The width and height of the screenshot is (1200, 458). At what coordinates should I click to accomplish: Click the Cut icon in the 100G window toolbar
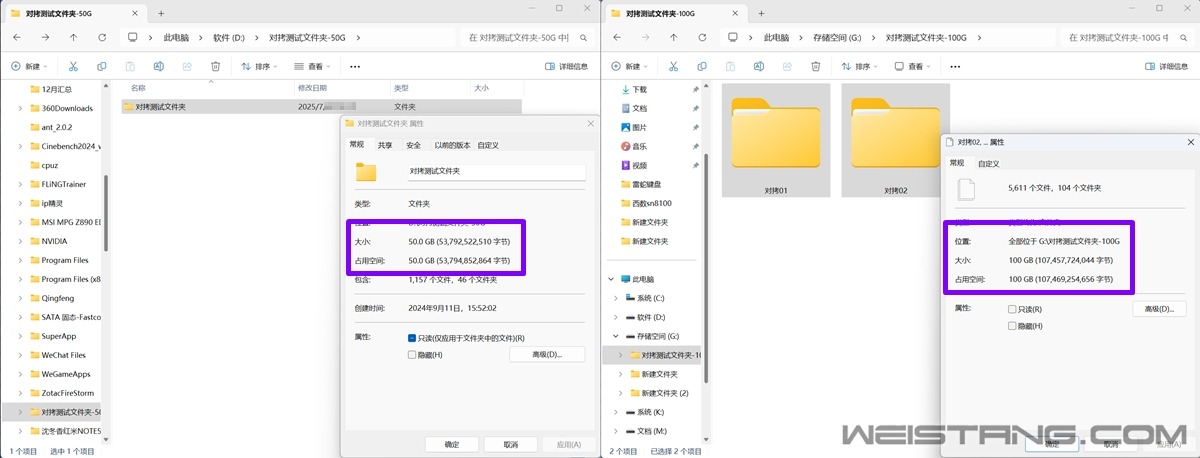(x=673, y=67)
